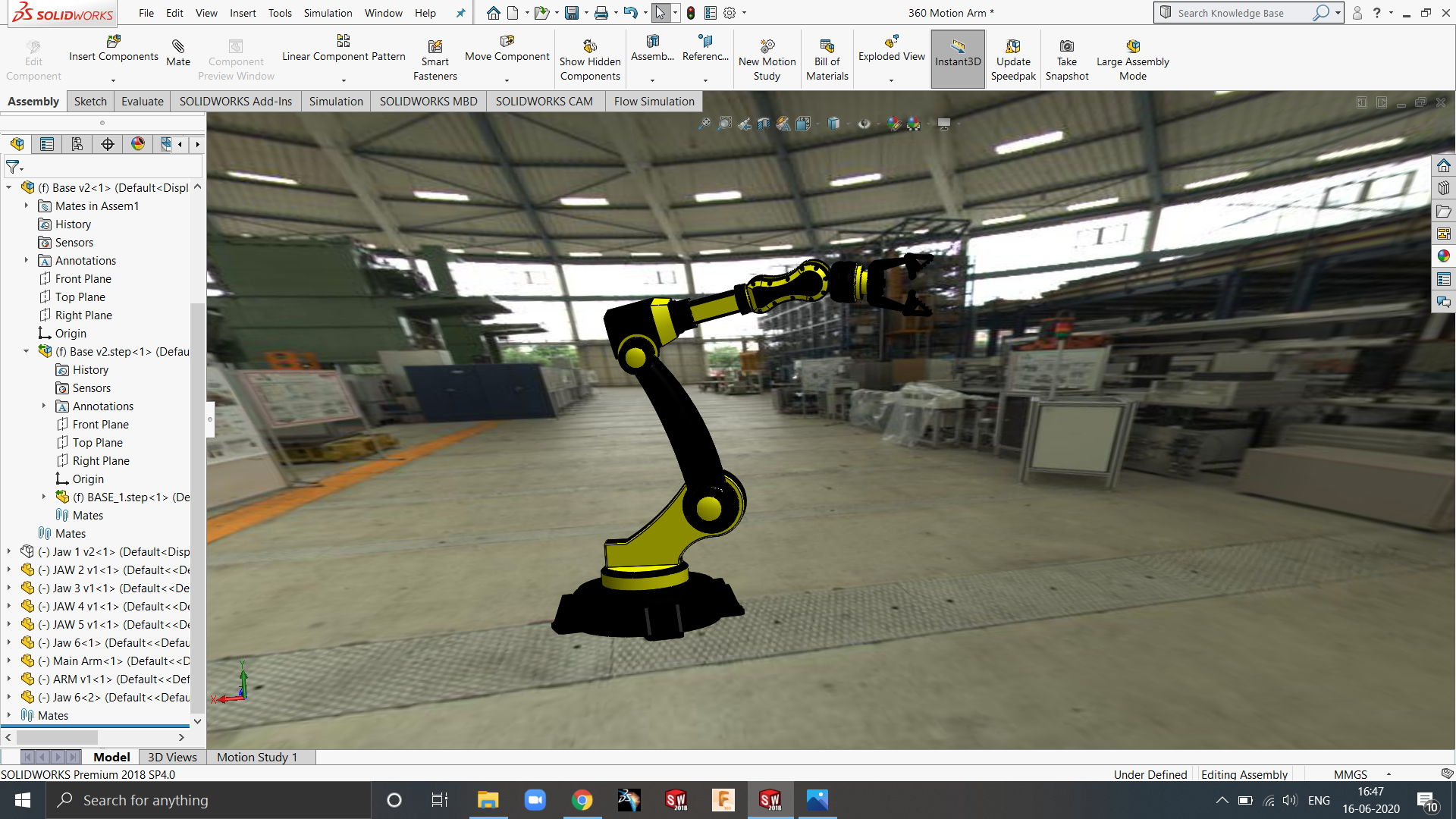This screenshot has width=1456, height=819.
Task: Toggle Large Assembly Mode
Action: coord(1132,47)
